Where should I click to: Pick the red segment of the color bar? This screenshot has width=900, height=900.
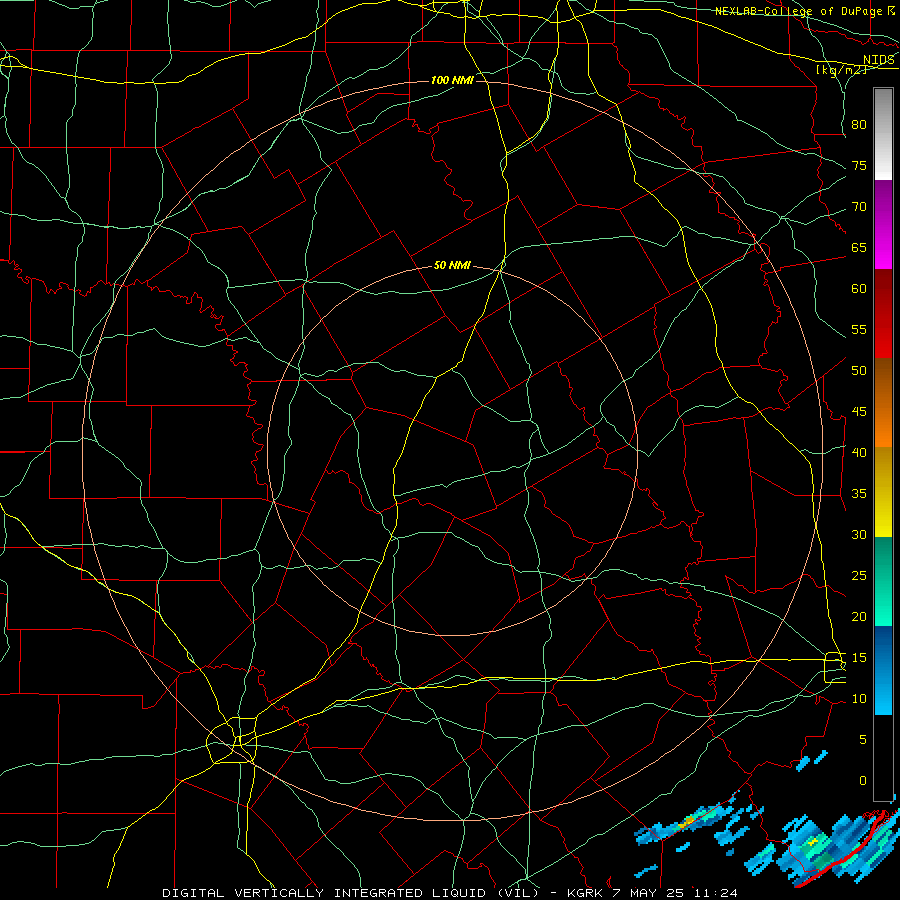click(x=883, y=313)
